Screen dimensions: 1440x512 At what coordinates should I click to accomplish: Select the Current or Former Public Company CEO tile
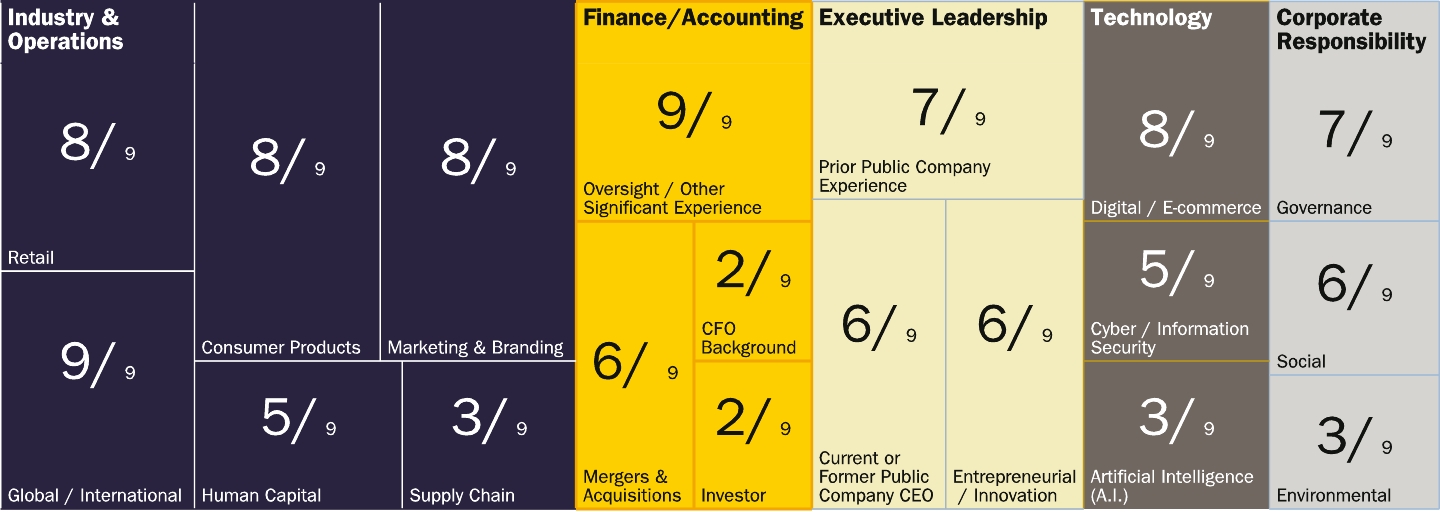point(879,355)
